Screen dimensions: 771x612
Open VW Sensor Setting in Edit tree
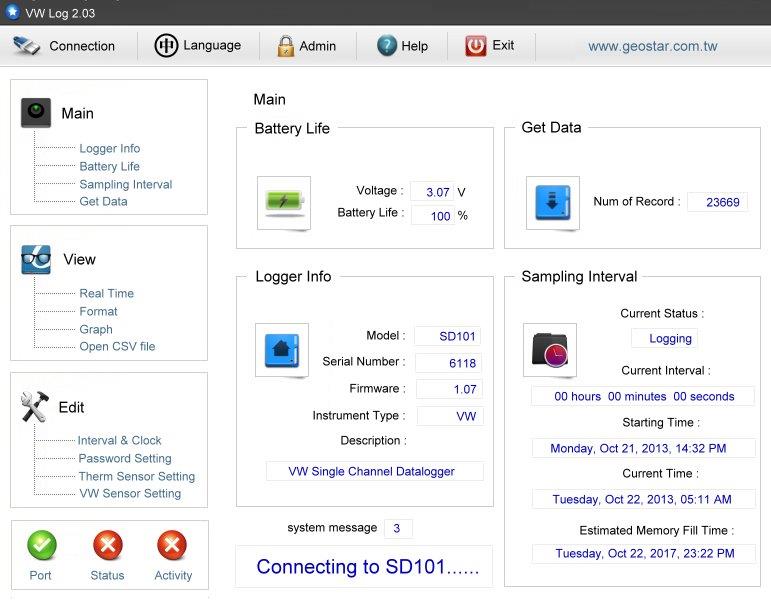[130, 493]
